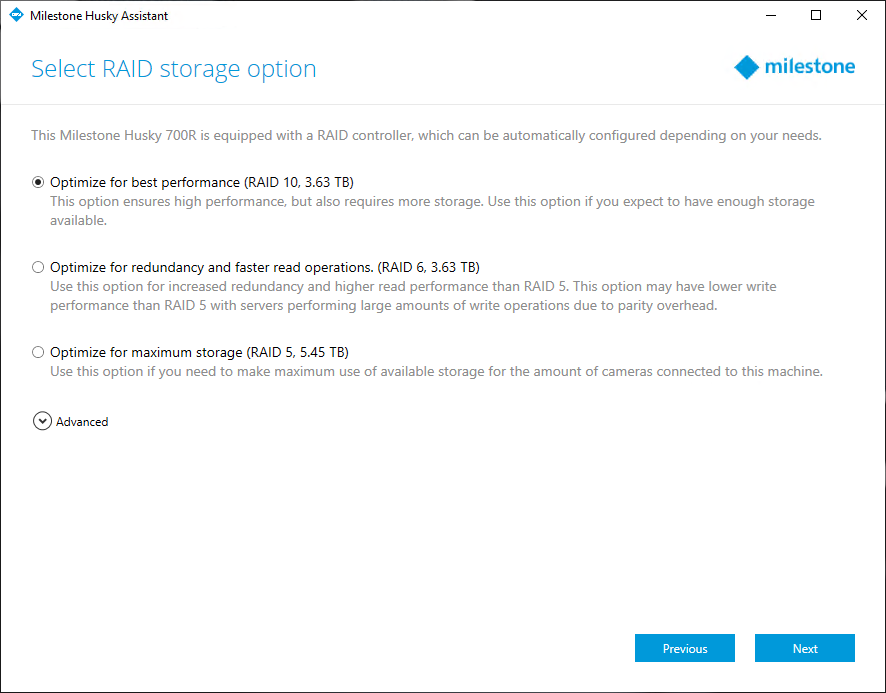Click the milestone wordmark text

[810, 66]
